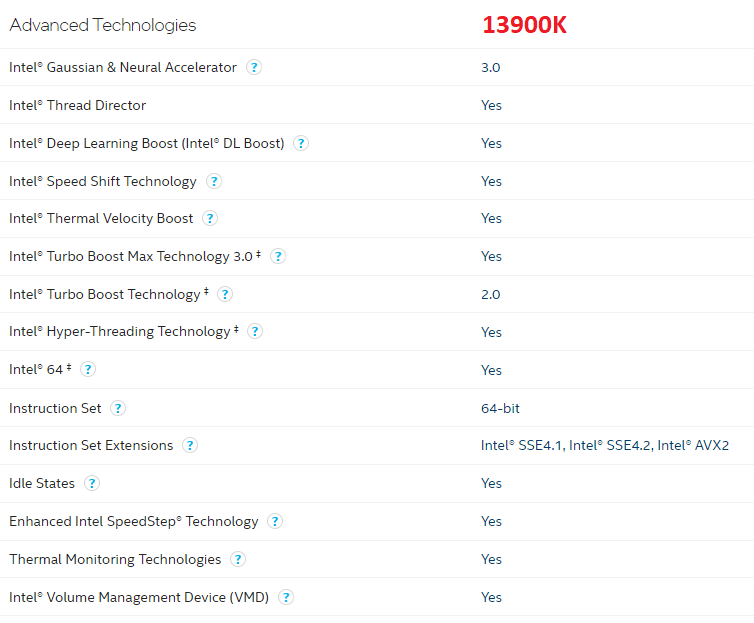Click the red 13900K label
The width and height of the screenshot is (754, 623).
525,25
